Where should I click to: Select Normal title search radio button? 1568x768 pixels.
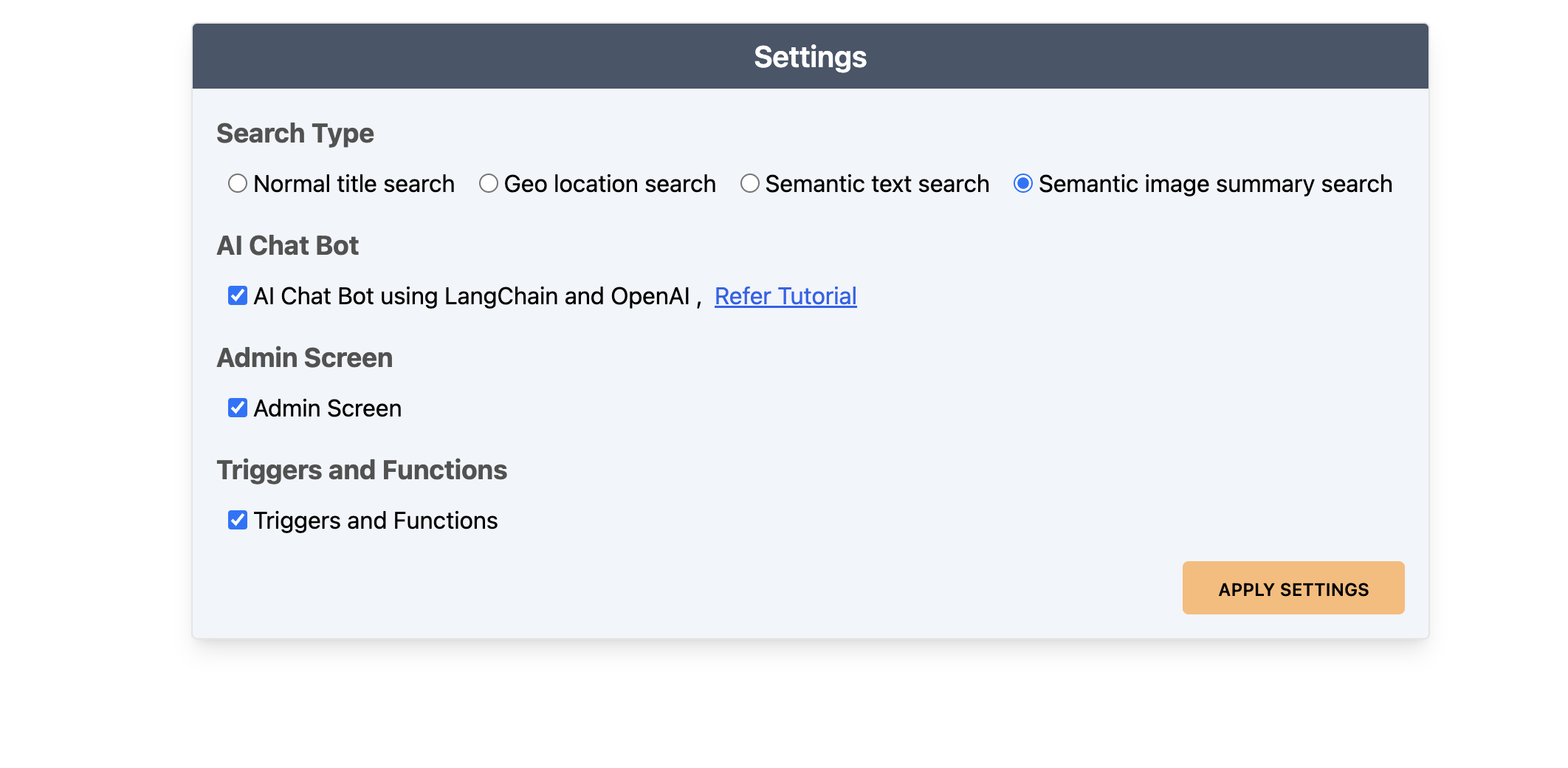point(237,183)
